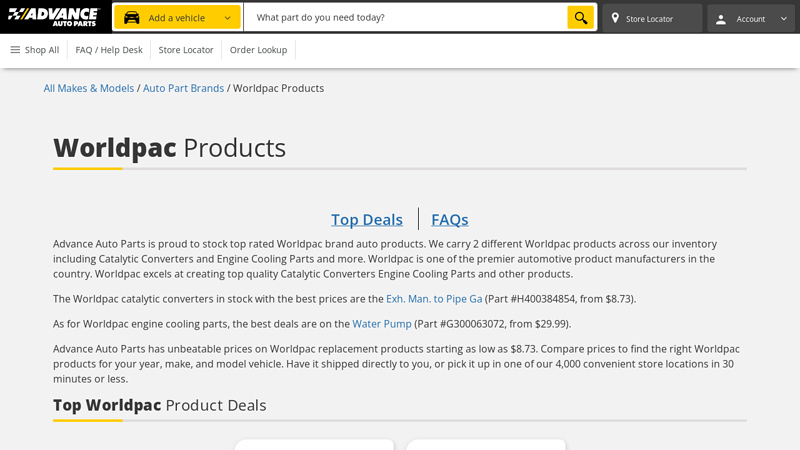This screenshot has height=450, width=800.
Task: Expand the Add a vehicle dropdown chevron
Action: coord(227,18)
